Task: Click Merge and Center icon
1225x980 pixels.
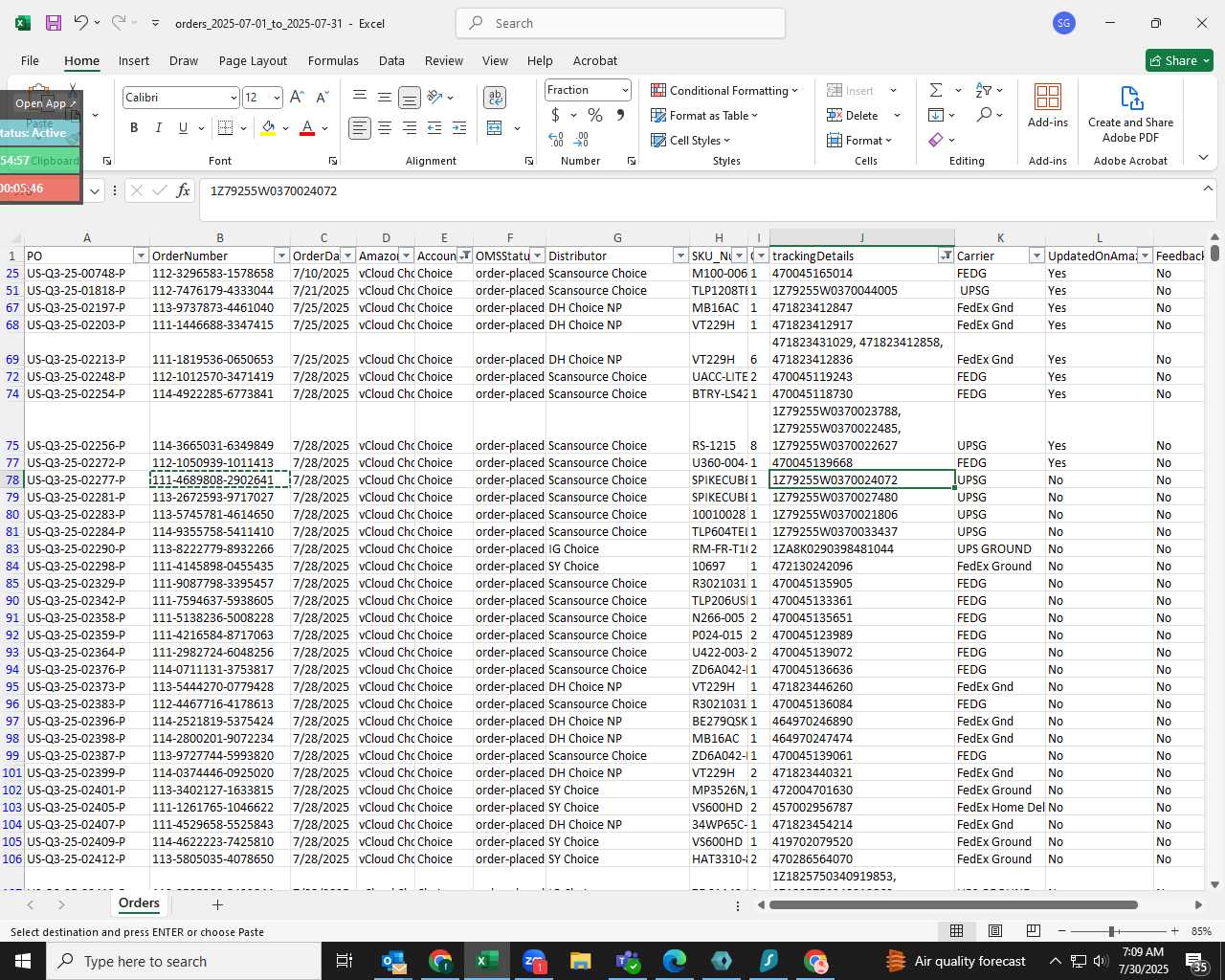Action: pyautogui.click(x=495, y=128)
